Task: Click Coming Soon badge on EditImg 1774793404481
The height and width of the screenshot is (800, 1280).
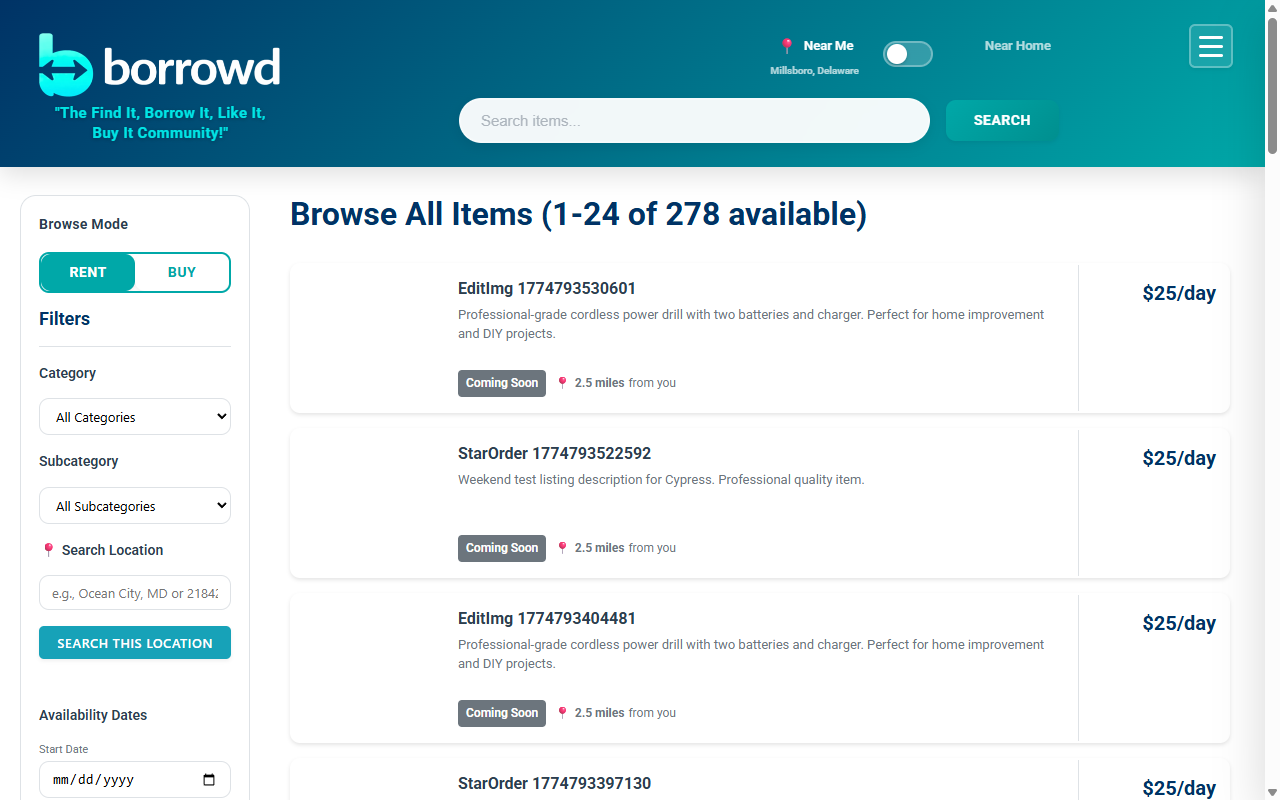Action: click(x=502, y=713)
